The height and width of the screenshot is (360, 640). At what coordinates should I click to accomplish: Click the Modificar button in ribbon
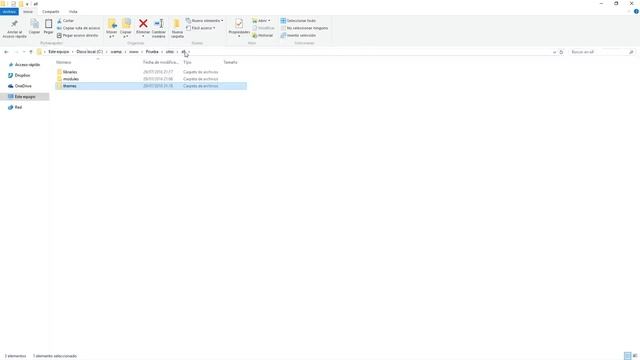263,28
